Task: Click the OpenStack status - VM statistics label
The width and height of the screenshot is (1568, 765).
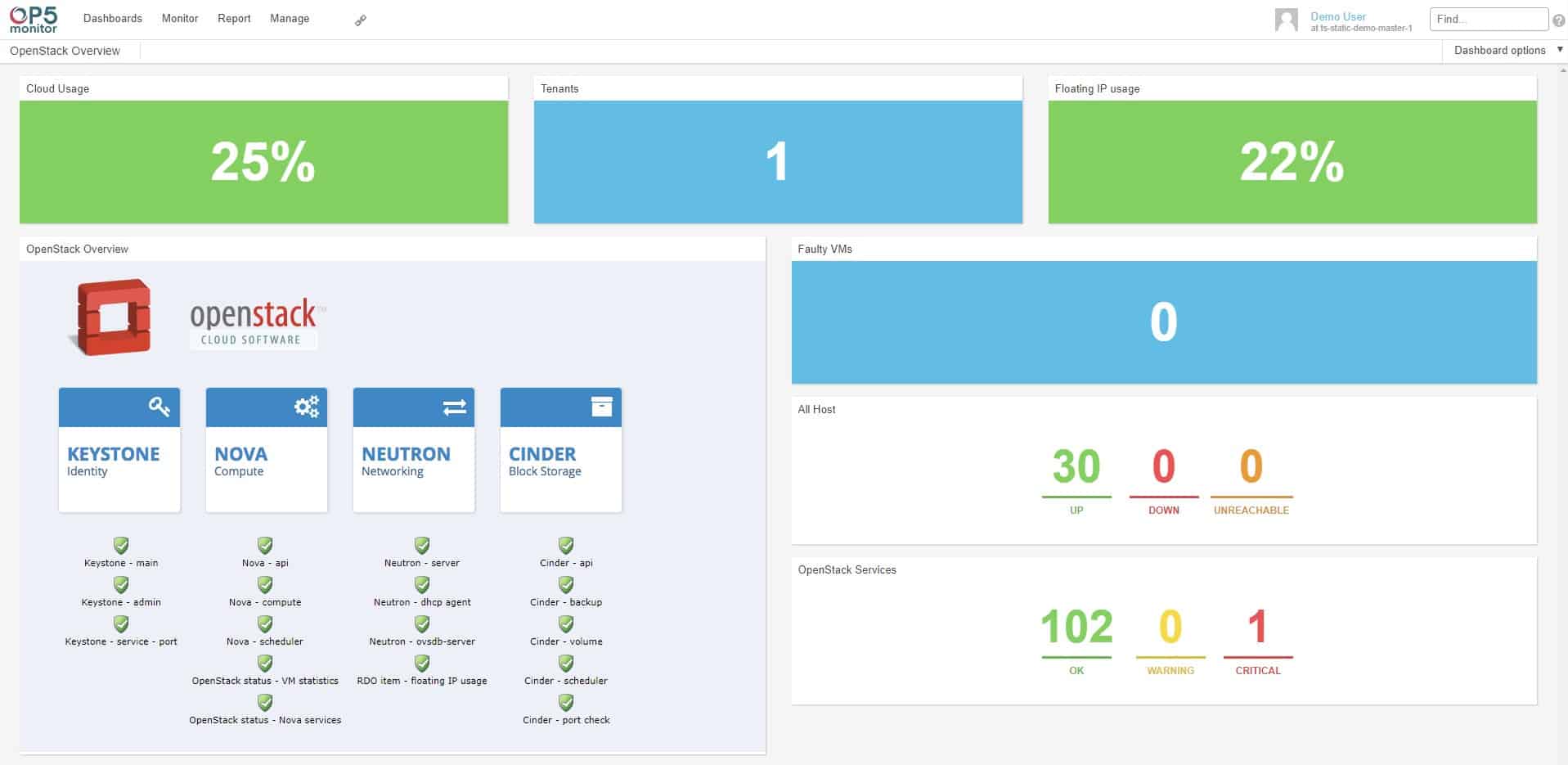Action: pos(265,681)
